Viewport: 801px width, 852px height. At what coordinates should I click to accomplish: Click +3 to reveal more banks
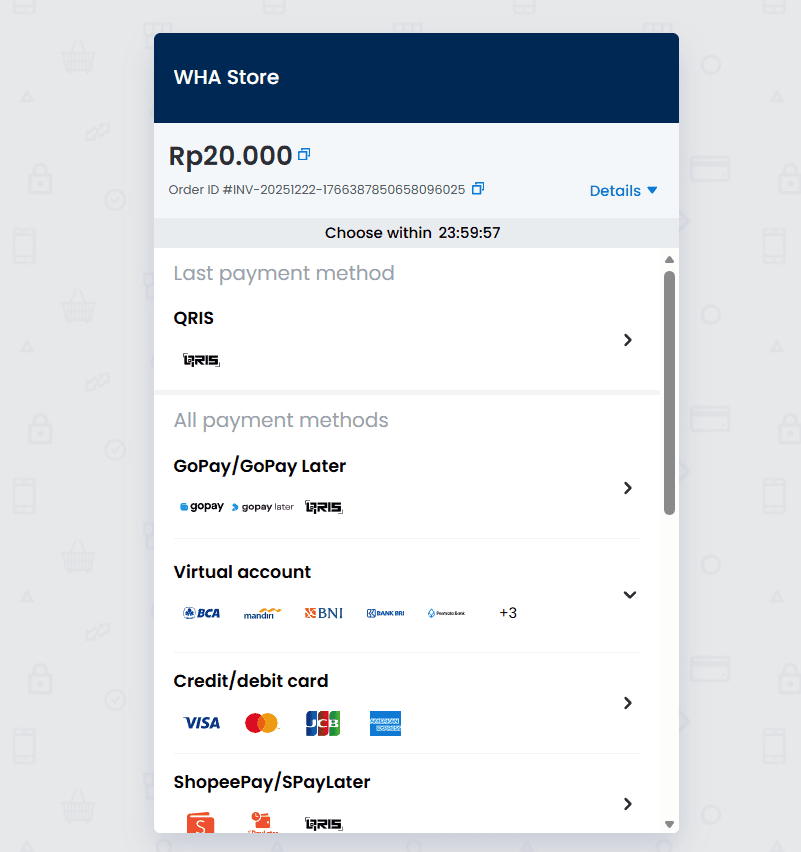click(508, 612)
